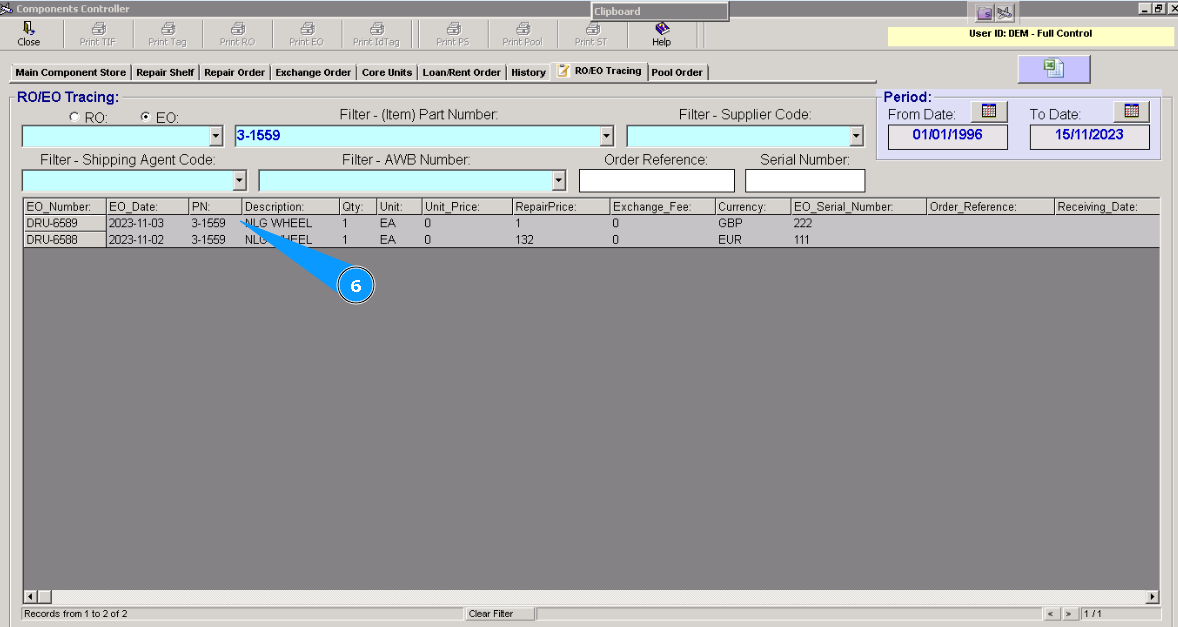Click the EO_Serial_Number column header

[858, 206]
